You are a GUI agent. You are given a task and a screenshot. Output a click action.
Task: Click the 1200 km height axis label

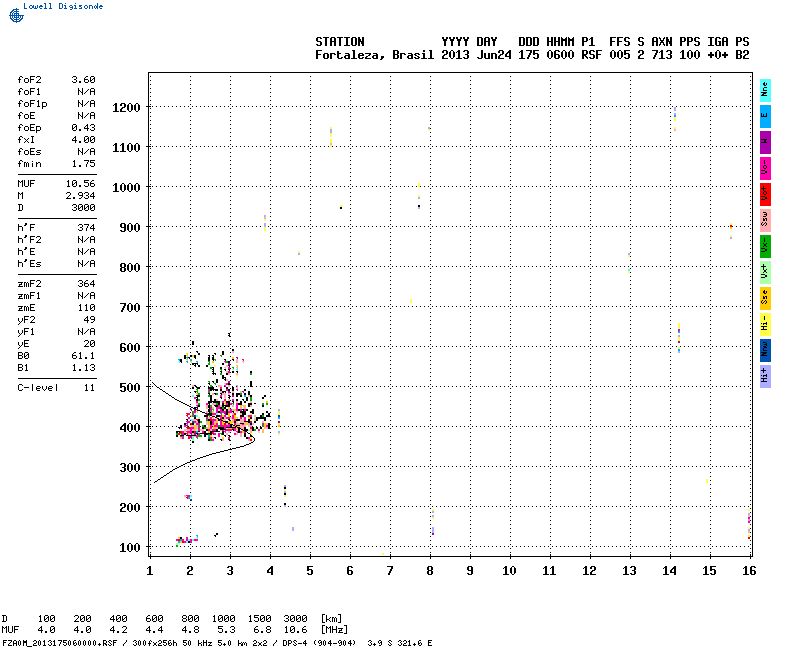pos(127,108)
